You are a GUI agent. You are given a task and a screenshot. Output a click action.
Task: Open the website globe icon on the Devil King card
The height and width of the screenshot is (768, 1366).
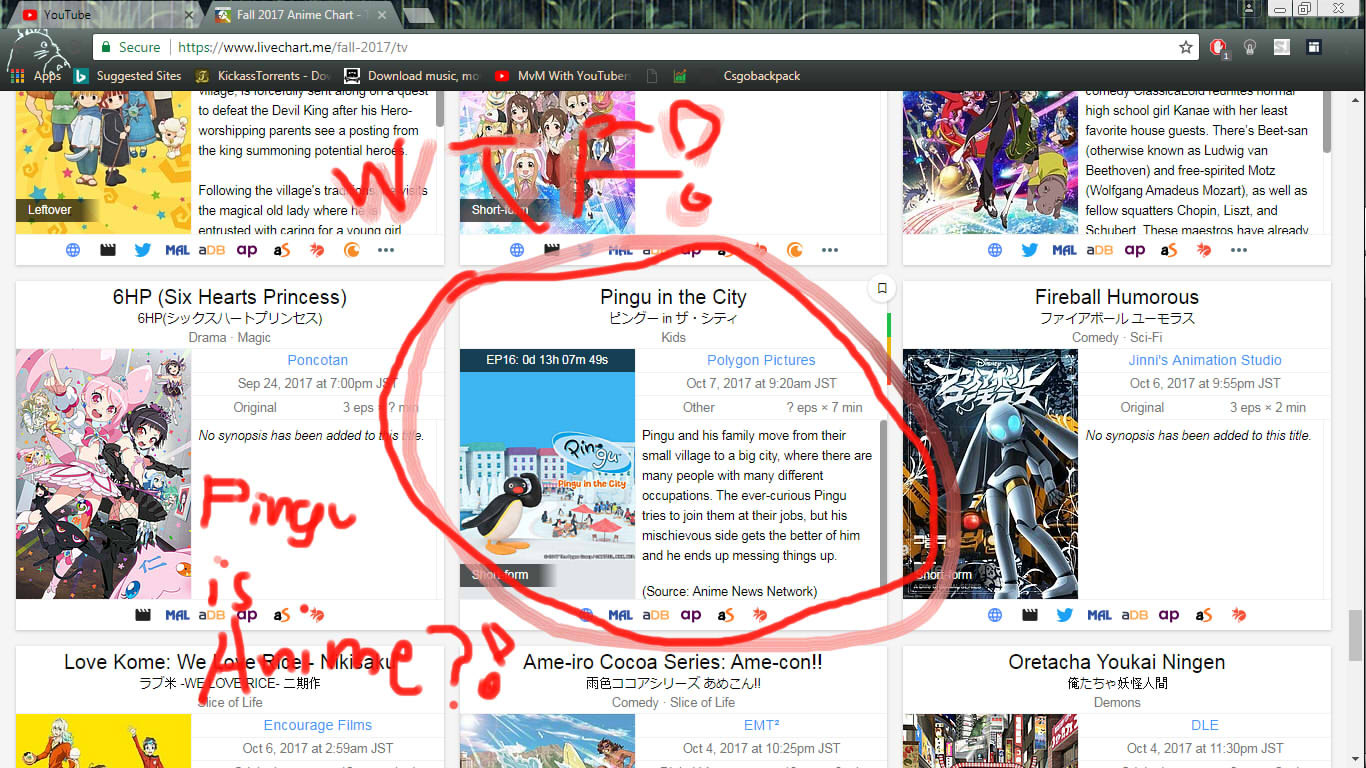(x=73, y=250)
